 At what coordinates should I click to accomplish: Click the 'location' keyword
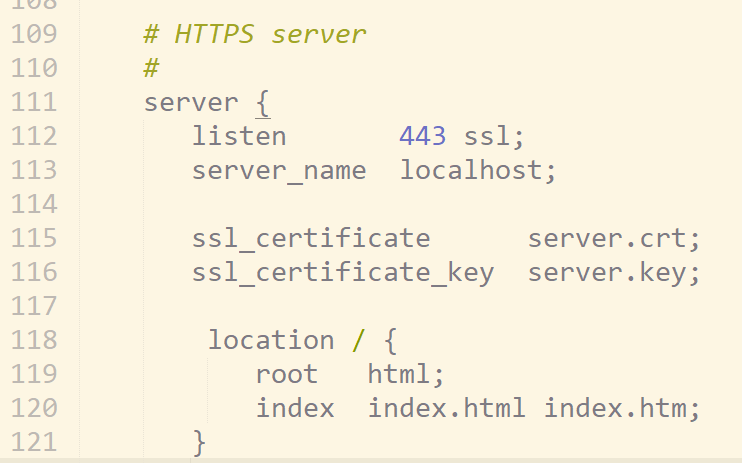tap(271, 340)
